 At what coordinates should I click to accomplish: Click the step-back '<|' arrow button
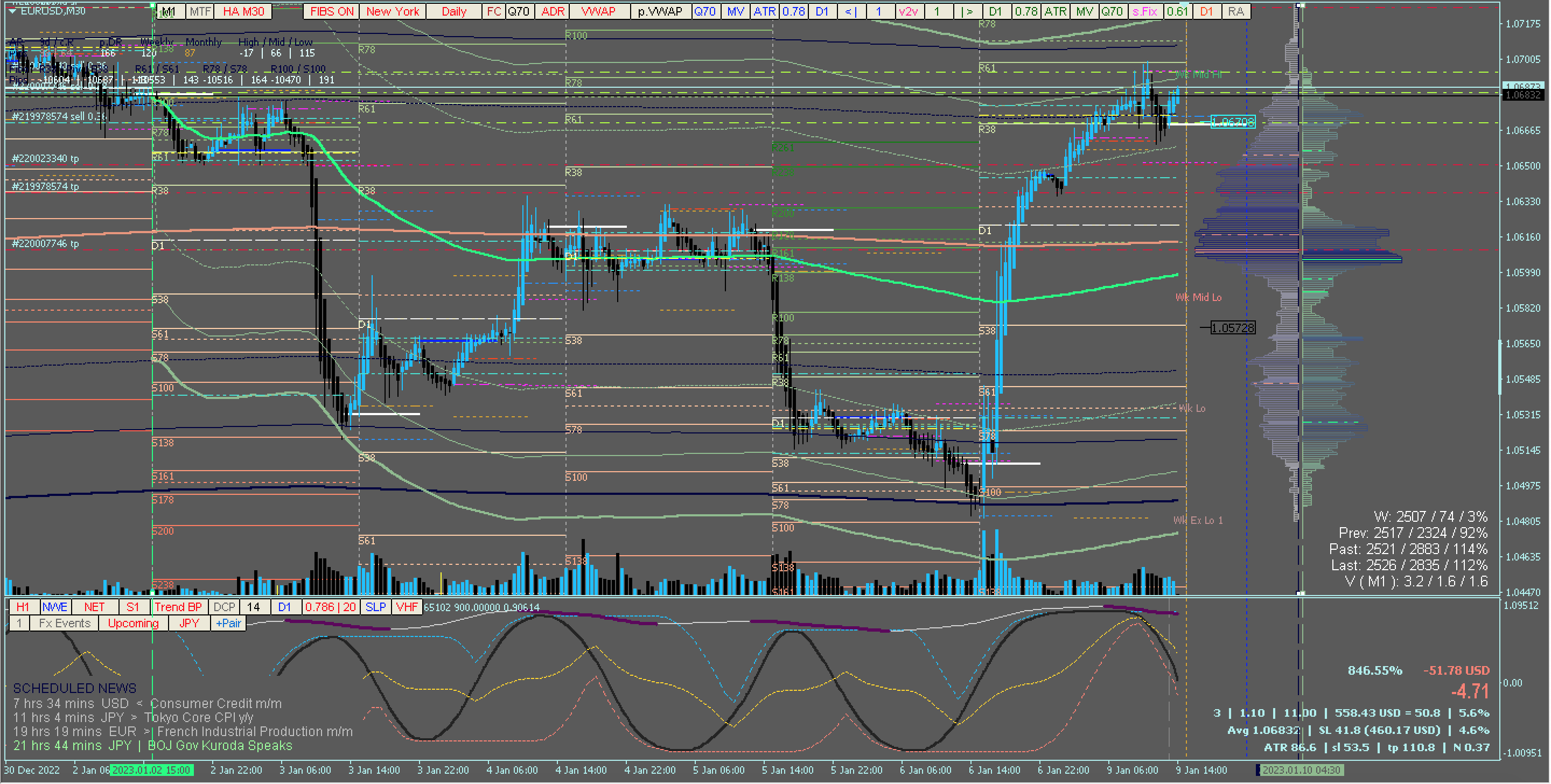tap(851, 11)
